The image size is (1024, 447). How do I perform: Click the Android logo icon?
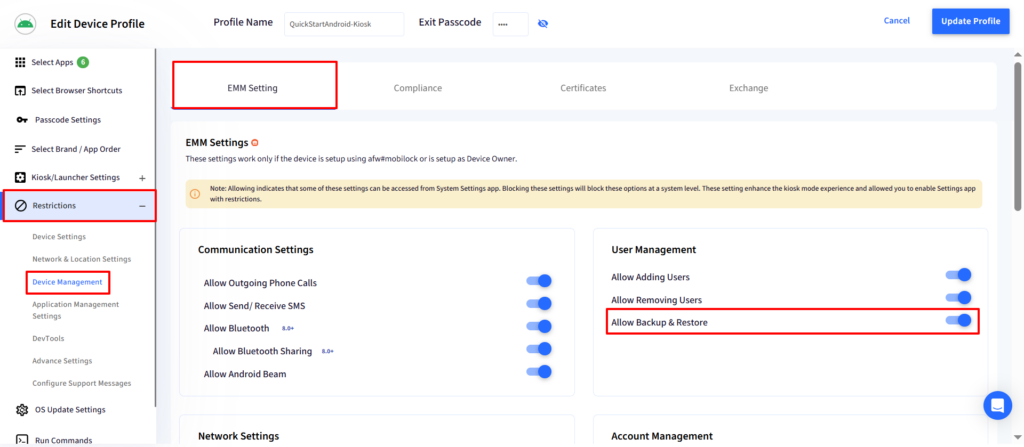(24, 24)
